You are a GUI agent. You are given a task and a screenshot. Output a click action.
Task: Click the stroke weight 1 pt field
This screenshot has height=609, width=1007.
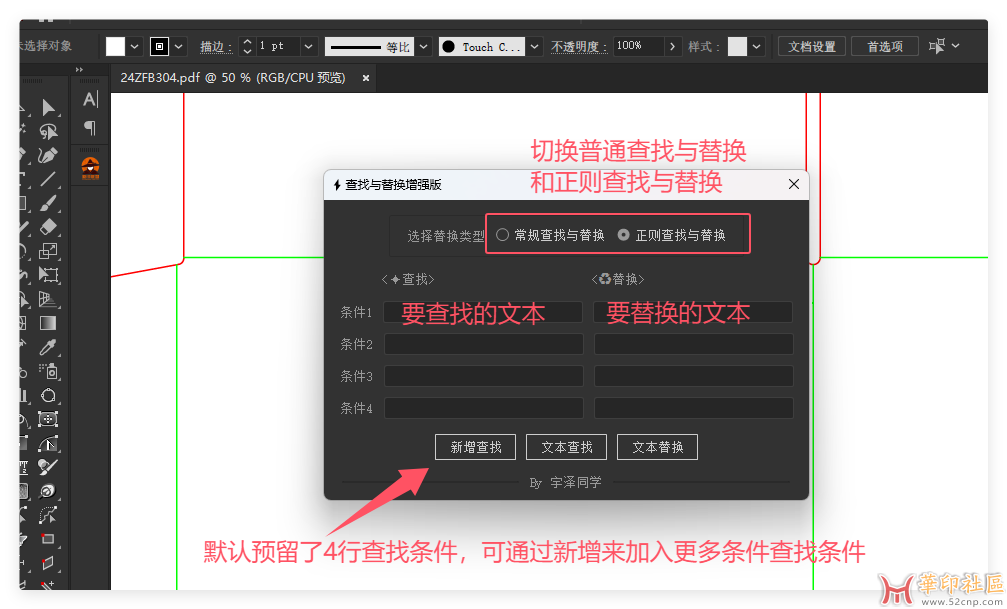(278, 46)
